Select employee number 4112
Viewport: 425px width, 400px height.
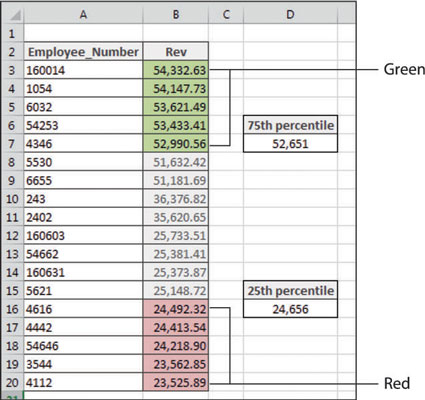coord(83,383)
